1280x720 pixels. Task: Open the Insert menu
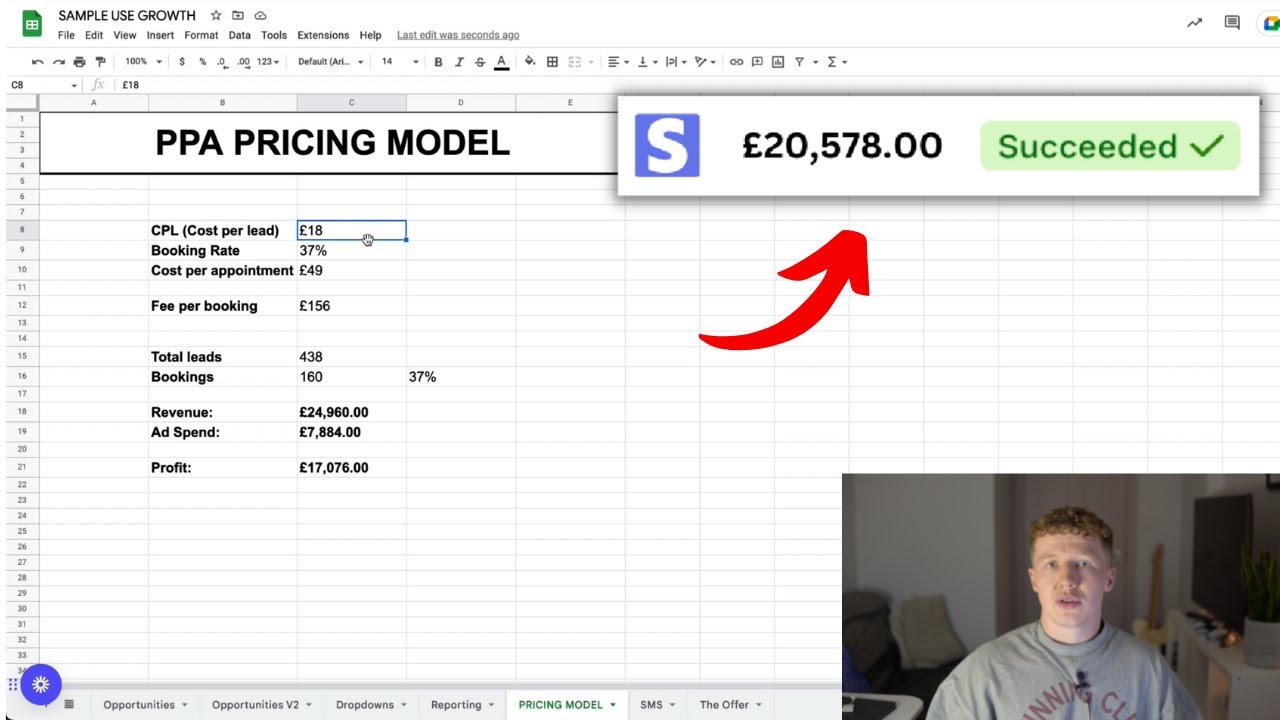click(160, 35)
